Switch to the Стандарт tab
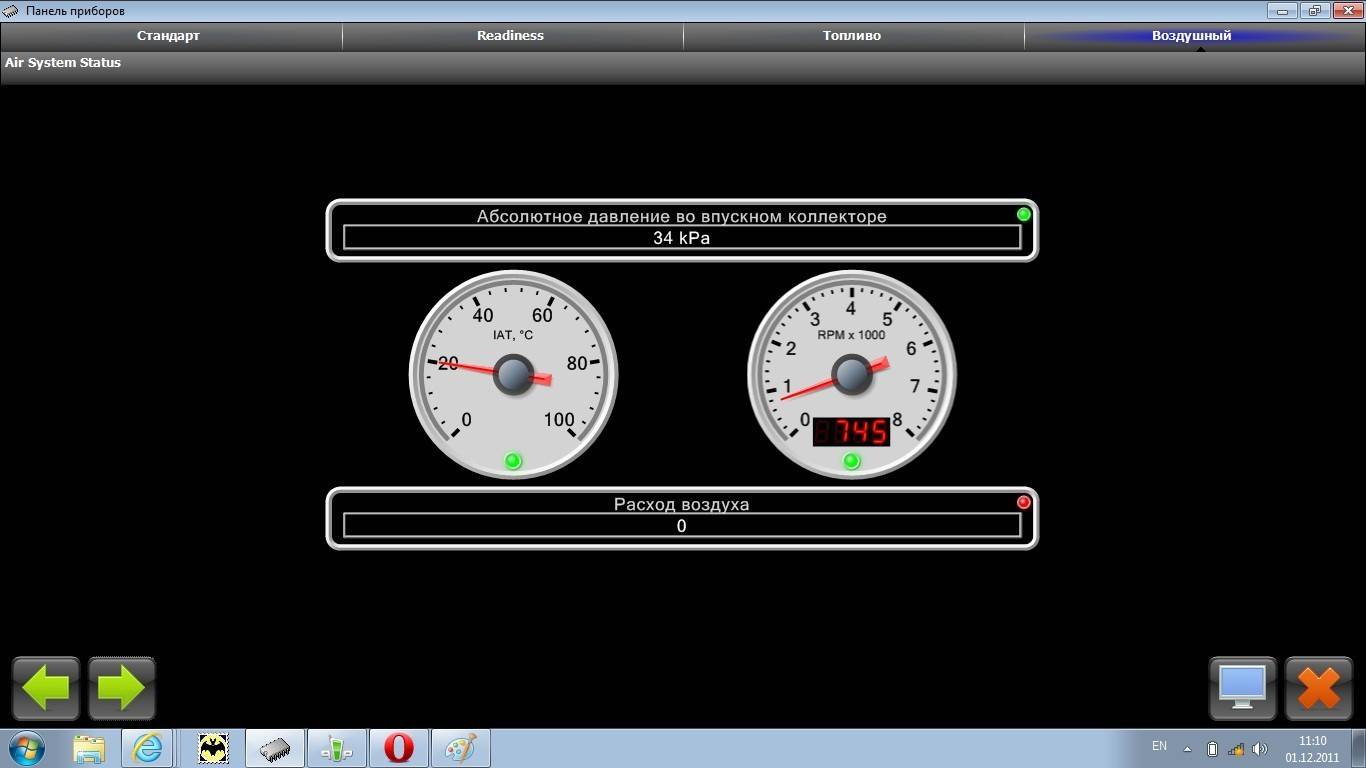1366x768 pixels. 168,36
